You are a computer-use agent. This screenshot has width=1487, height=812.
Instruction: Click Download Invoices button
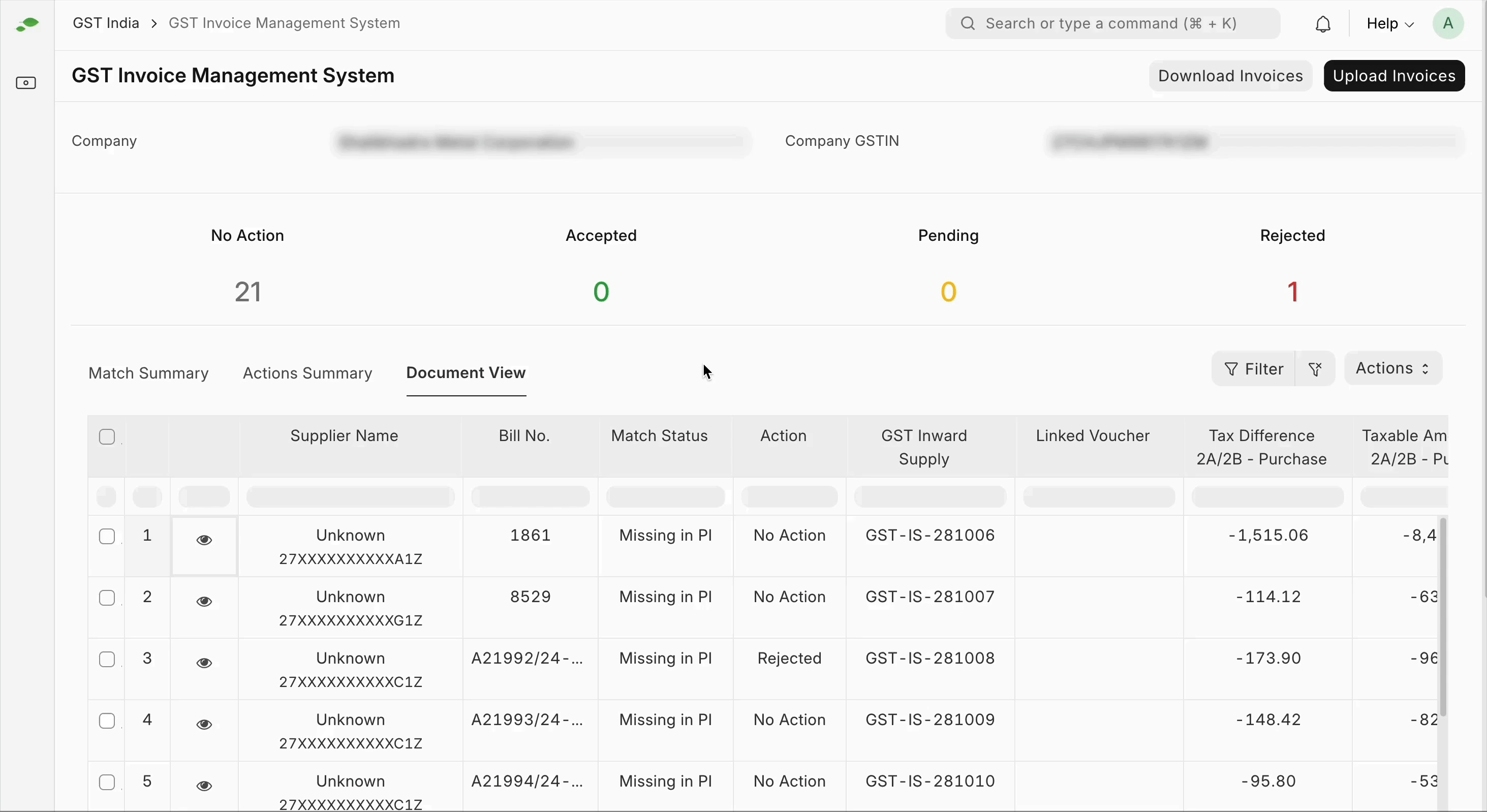(1229, 76)
